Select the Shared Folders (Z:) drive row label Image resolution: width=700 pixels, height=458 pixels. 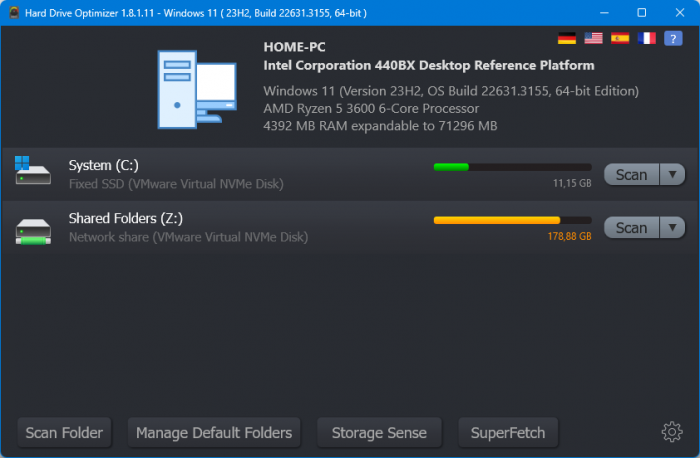[125, 218]
